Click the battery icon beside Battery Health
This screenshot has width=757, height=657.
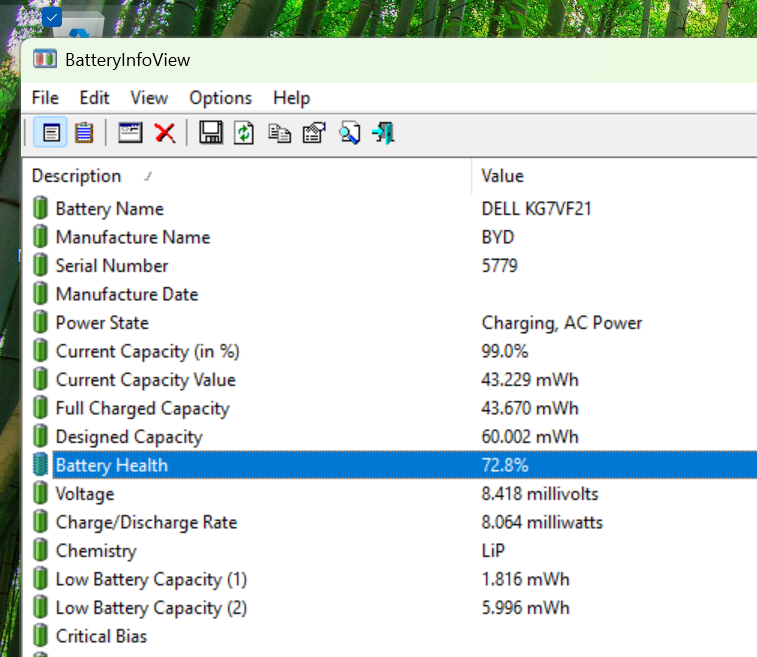pyautogui.click(x=41, y=464)
